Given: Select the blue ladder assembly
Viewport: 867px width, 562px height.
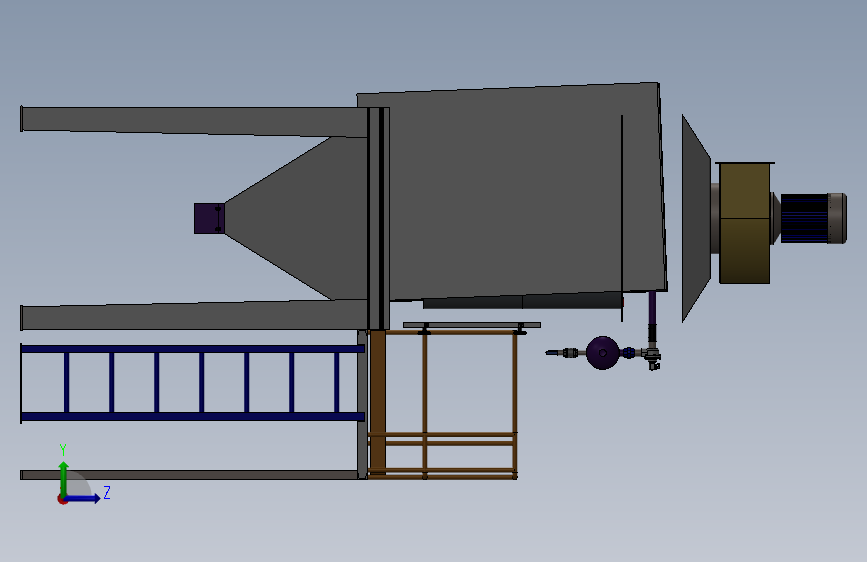Looking at the screenshot, I should click(192, 383).
